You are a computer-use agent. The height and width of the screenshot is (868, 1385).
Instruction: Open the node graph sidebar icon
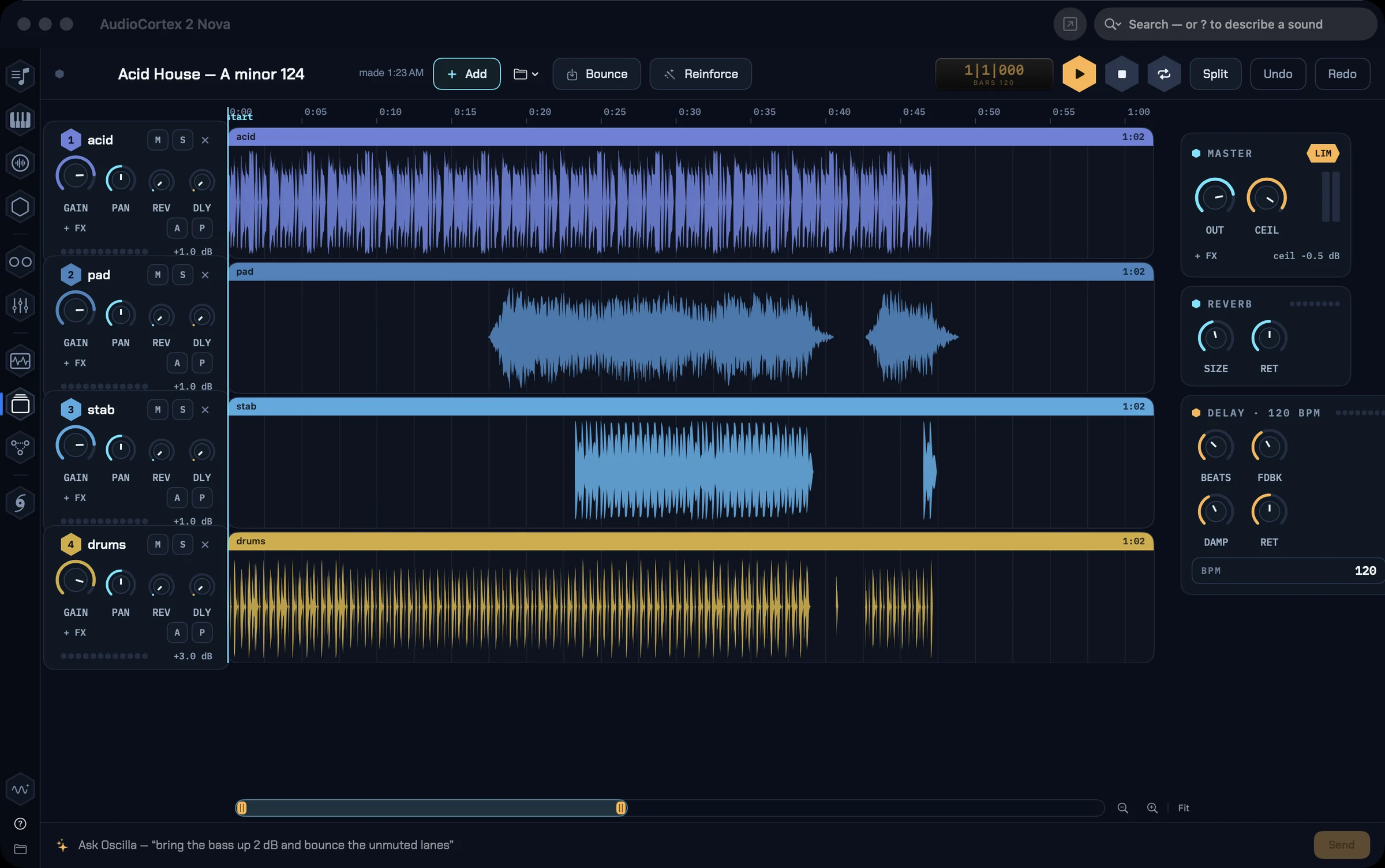[x=20, y=447]
